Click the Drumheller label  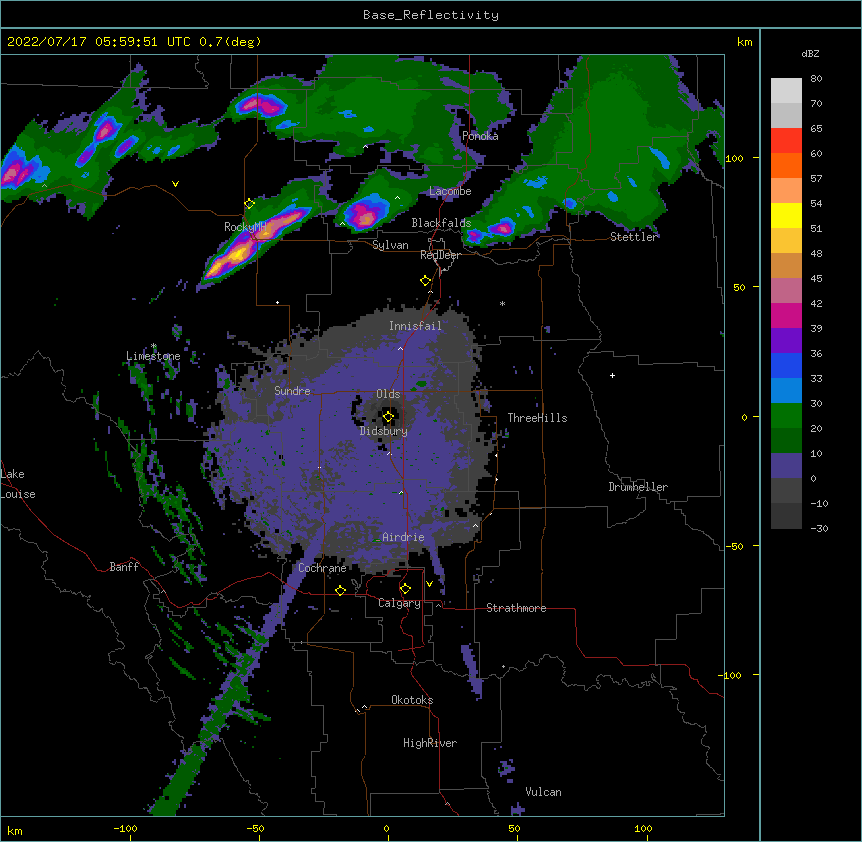pyautogui.click(x=638, y=487)
